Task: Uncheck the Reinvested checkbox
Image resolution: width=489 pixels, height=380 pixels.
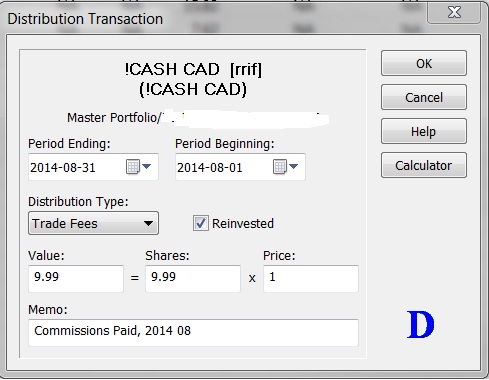Action: (x=201, y=223)
